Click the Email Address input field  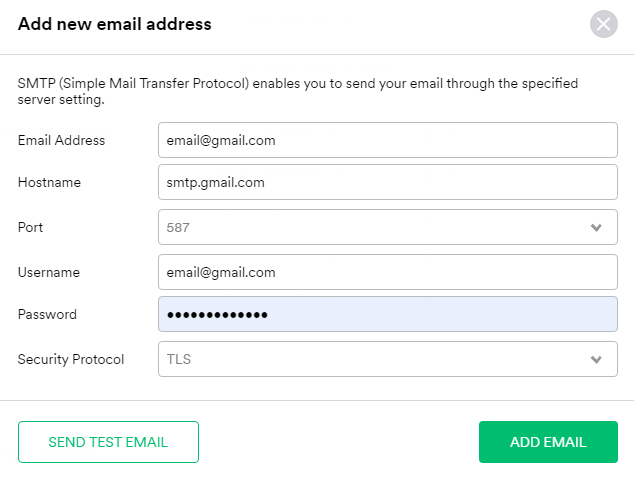point(387,140)
